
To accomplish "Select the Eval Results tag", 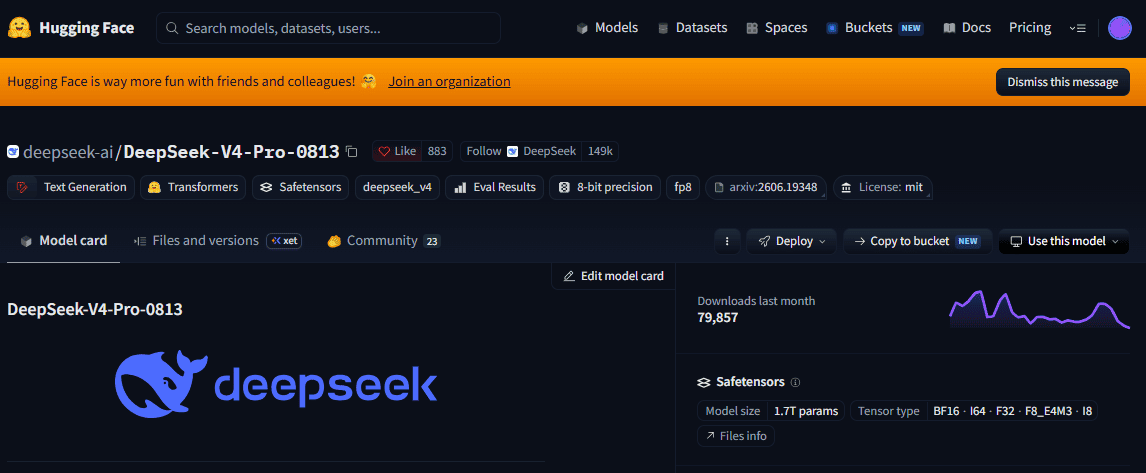I will tap(495, 187).
